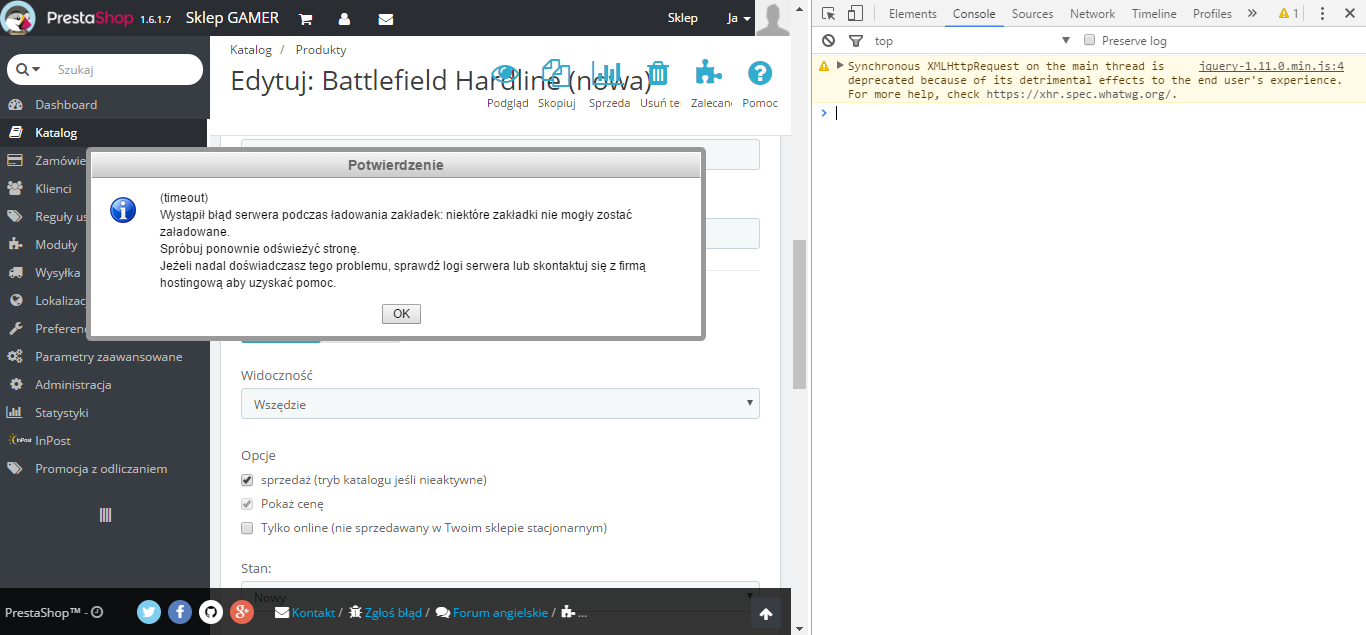The image size is (1366, 635).
Task: Focus the Szukaj search field
Action: [x=125, y=70]
